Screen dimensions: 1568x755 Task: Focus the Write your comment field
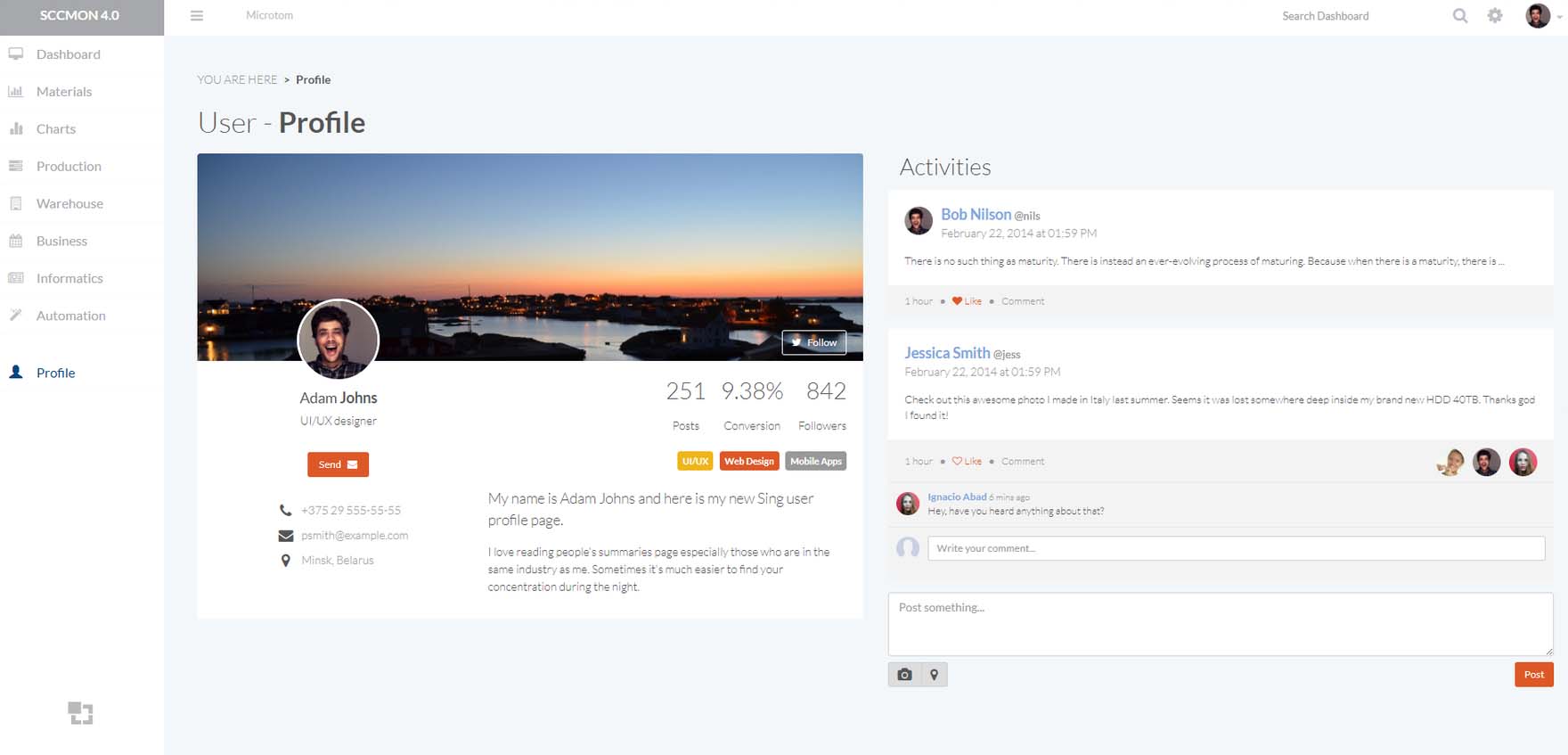tap(1237, 548)
